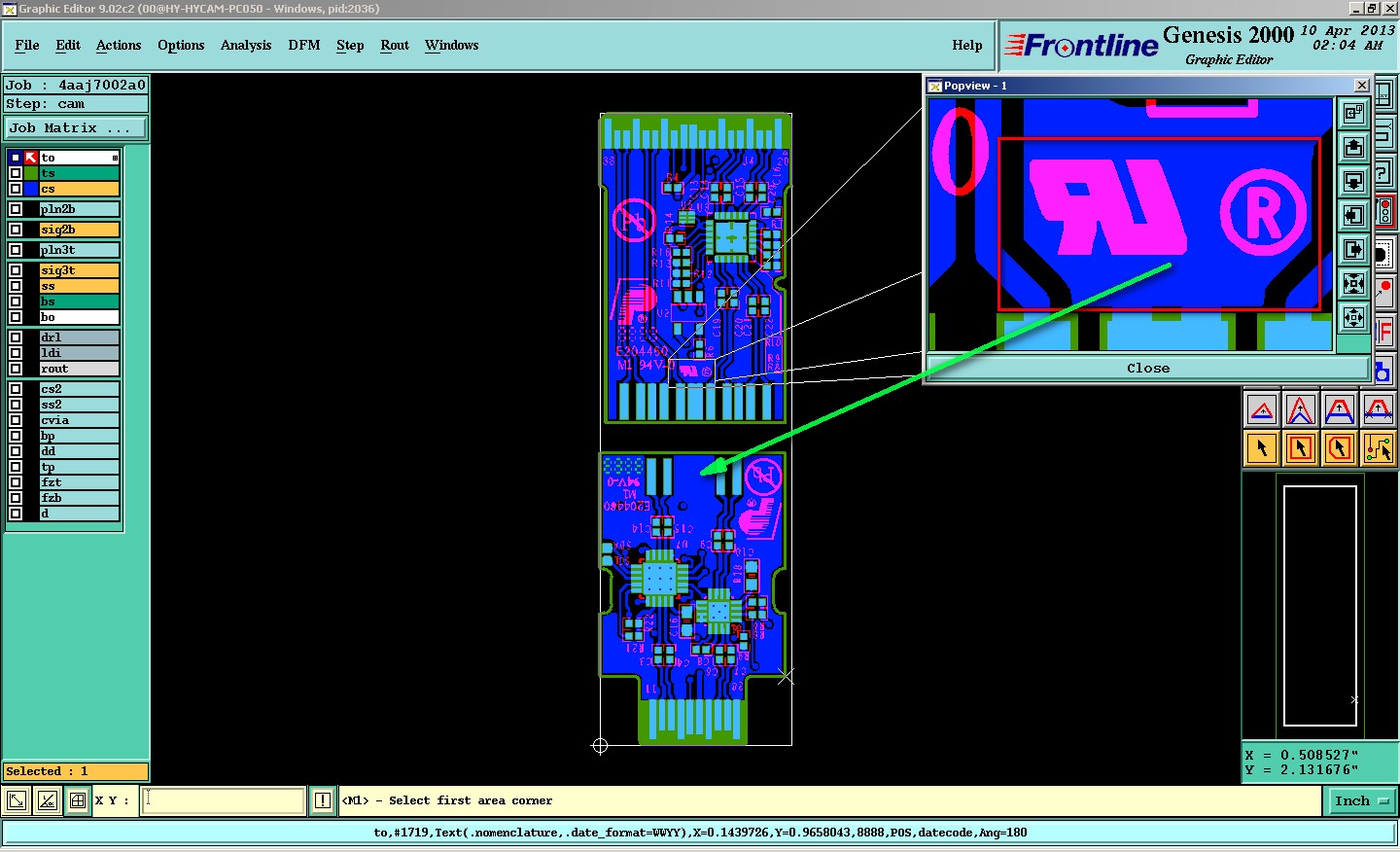Open the Windows menu
The image size is (1400, 852).
click(452, 46)
